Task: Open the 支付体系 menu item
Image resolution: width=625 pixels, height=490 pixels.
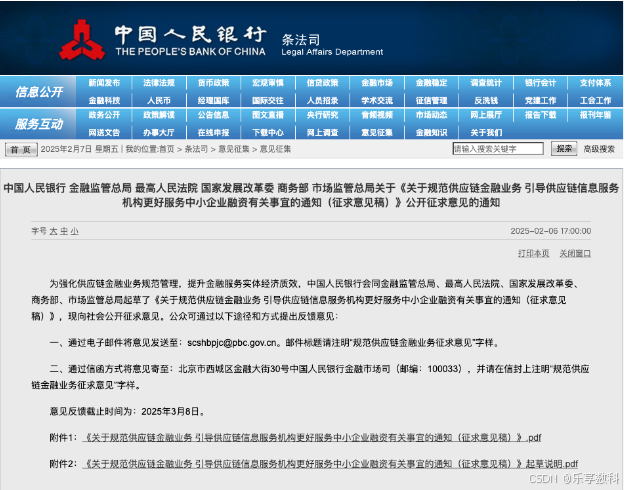Action: tap(596, 83)
